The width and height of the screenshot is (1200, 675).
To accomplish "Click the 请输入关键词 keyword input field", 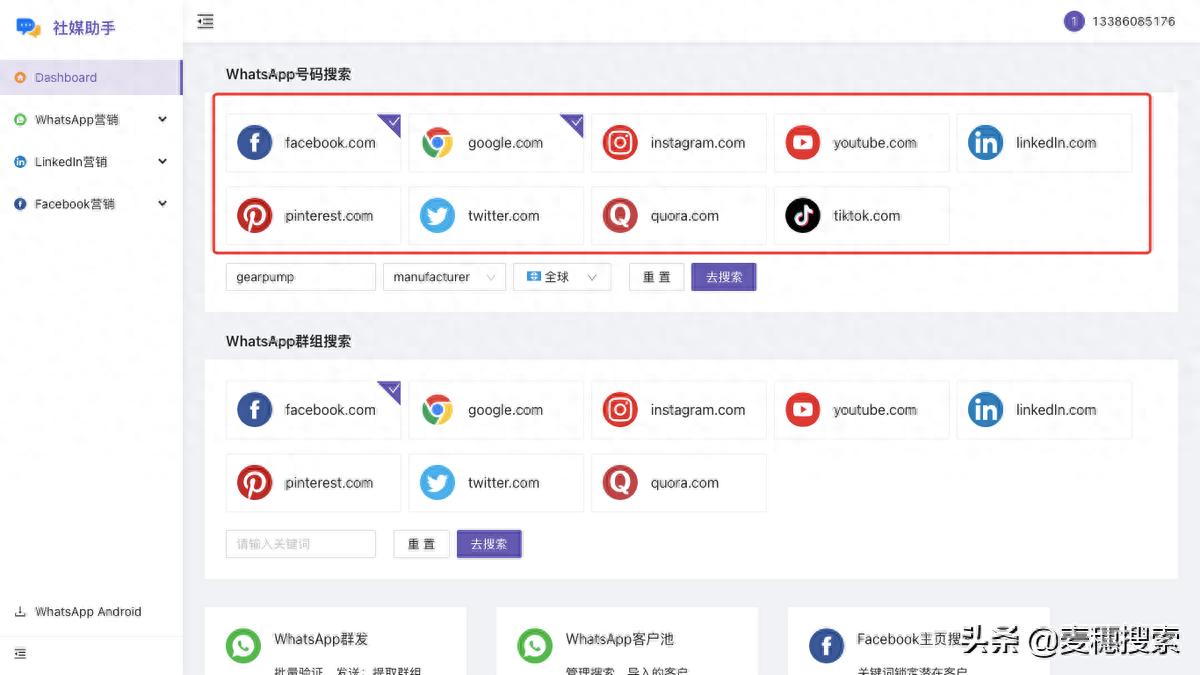I will tap(300, 544).
